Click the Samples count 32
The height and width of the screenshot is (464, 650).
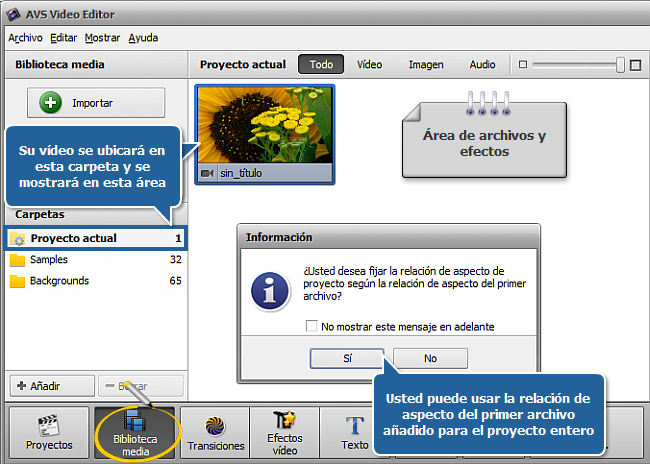[x=176, y=260]
